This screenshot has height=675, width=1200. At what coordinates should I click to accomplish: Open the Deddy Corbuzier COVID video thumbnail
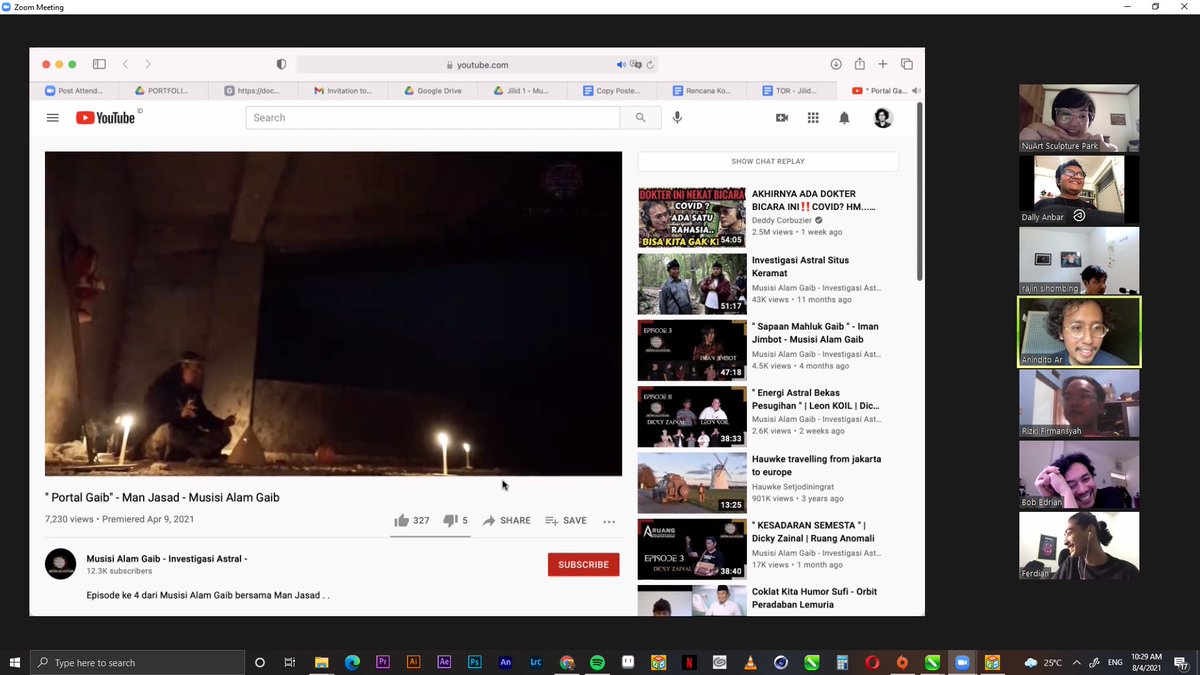point(692,217)
